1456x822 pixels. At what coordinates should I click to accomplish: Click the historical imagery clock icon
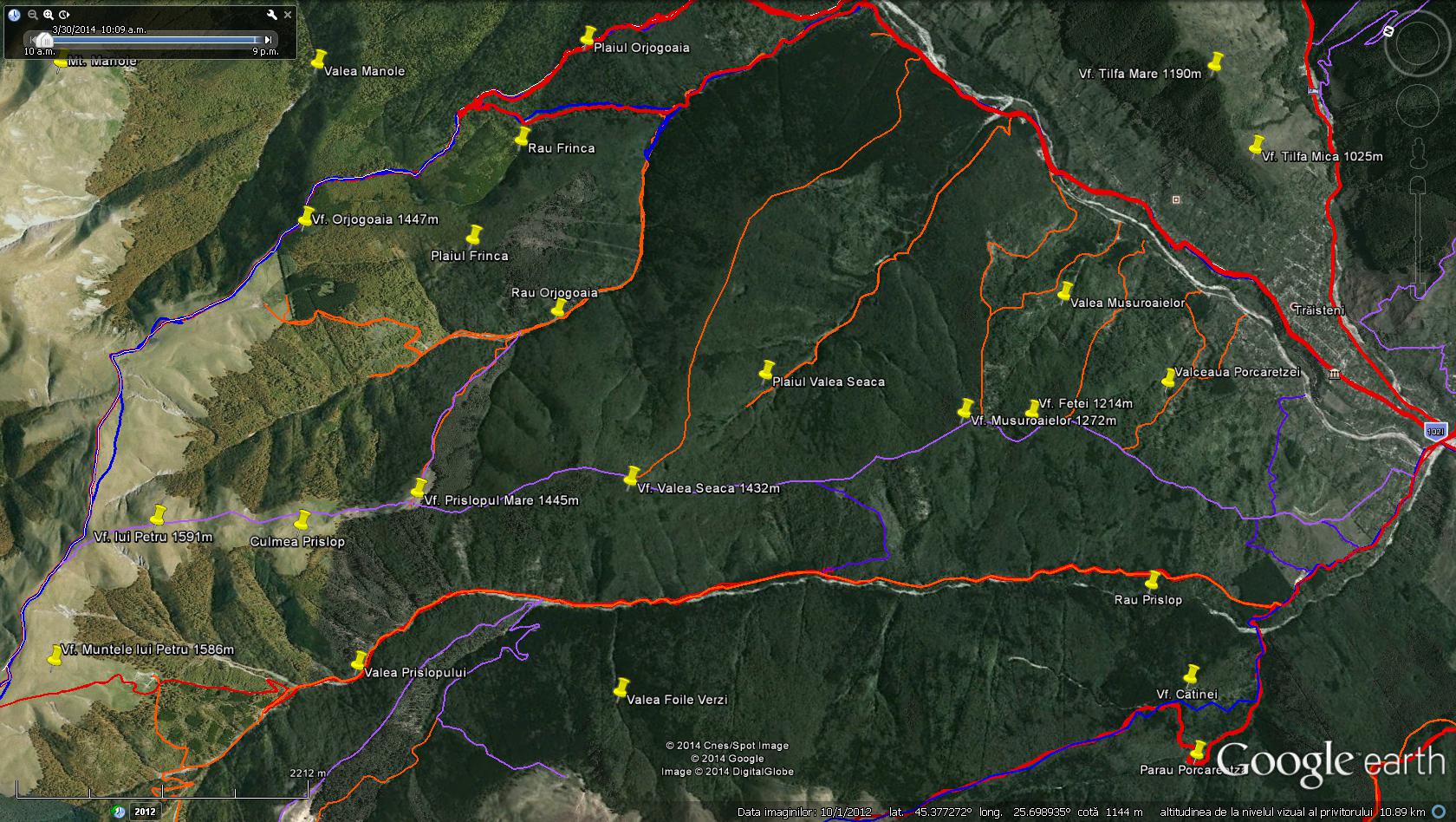[15, 15]
